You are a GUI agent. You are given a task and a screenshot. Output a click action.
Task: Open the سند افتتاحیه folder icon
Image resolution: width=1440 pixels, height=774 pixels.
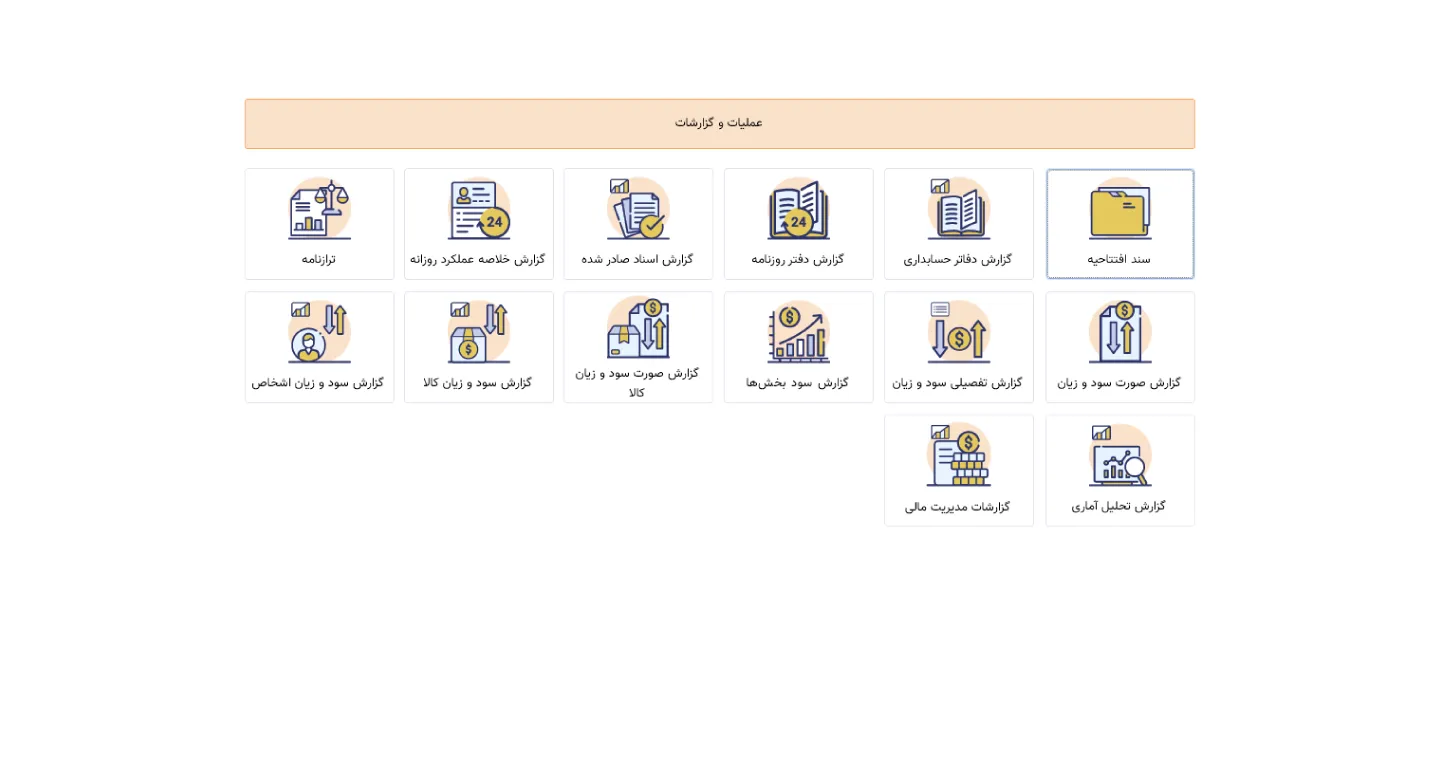(1120, 210)
